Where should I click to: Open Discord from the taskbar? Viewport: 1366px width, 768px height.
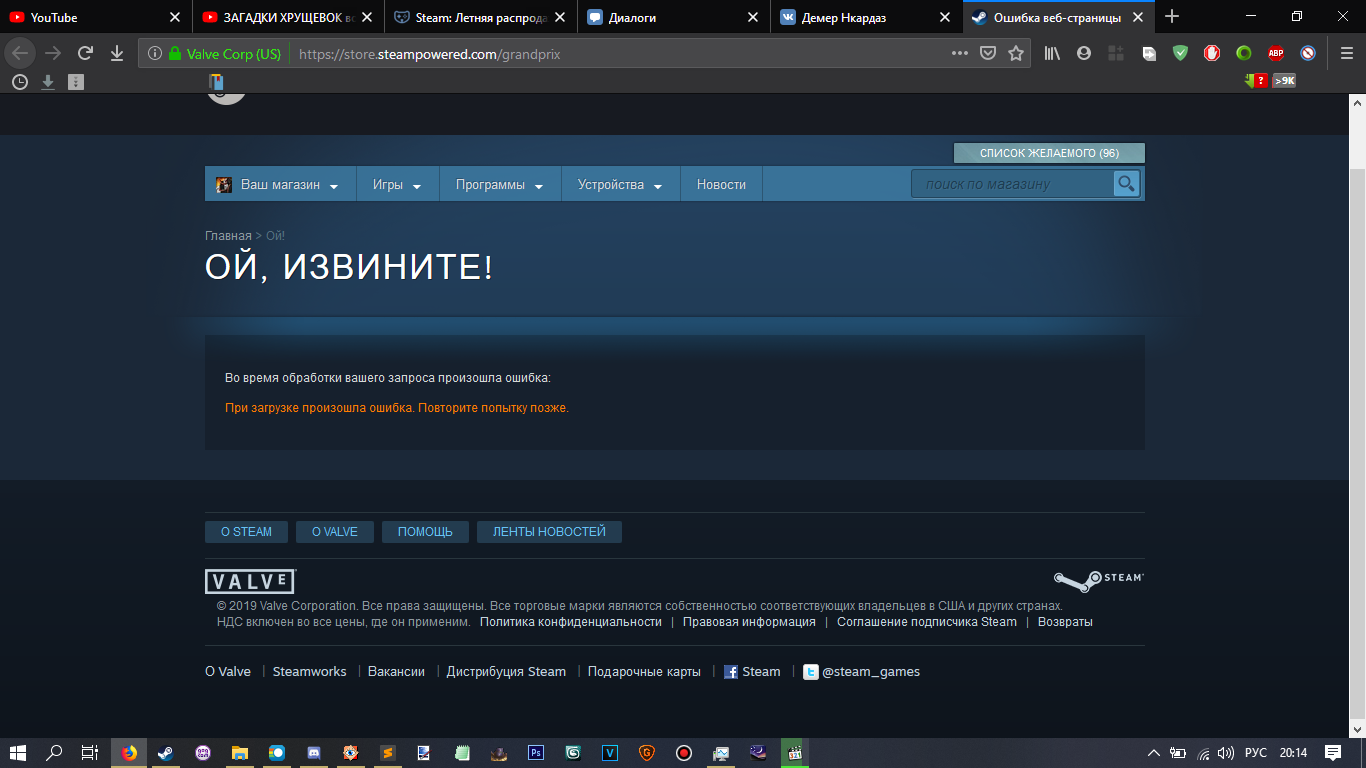click(x=313, y=753)
